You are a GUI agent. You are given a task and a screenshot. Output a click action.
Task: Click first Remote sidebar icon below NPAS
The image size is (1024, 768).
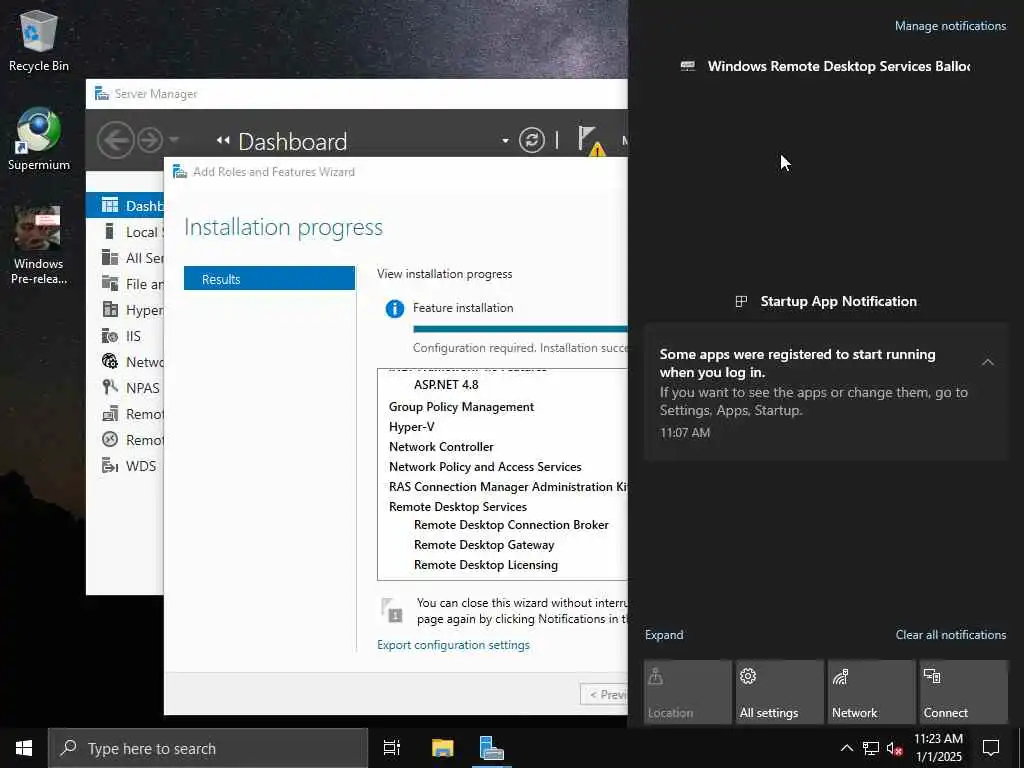point(110,413)
